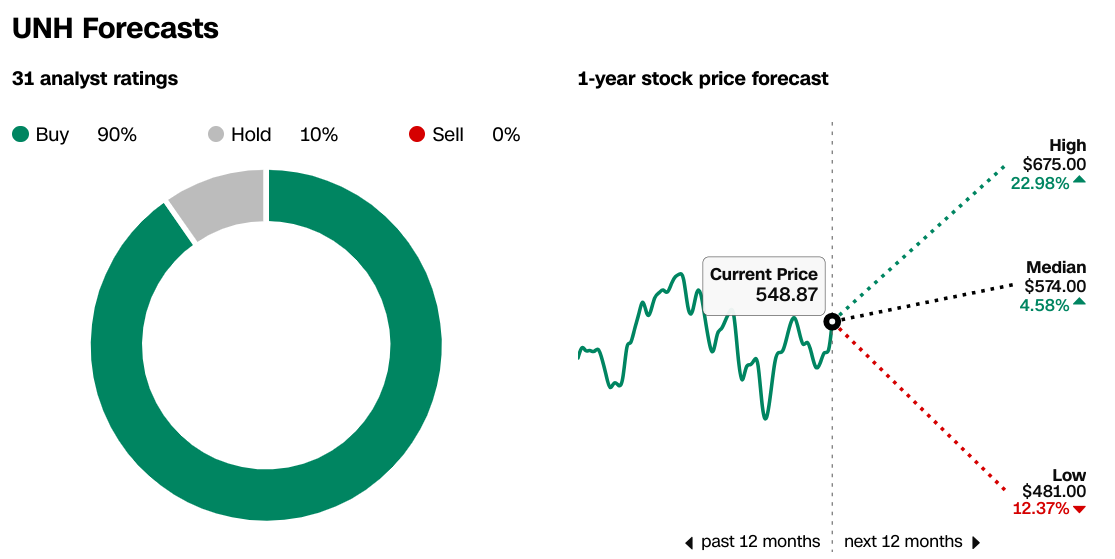
Task: Click the red Sell legend dot
Action: (x=417, y=134)
